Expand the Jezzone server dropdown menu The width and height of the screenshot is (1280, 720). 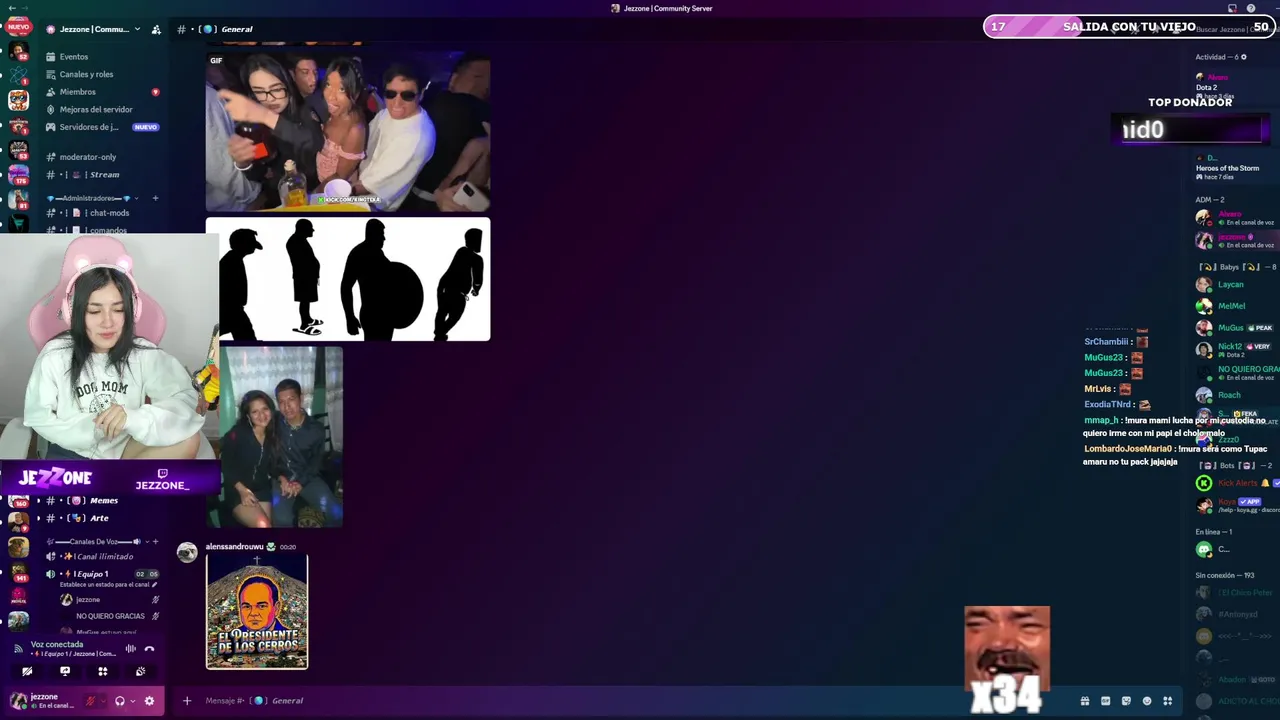tap(137, 29)
